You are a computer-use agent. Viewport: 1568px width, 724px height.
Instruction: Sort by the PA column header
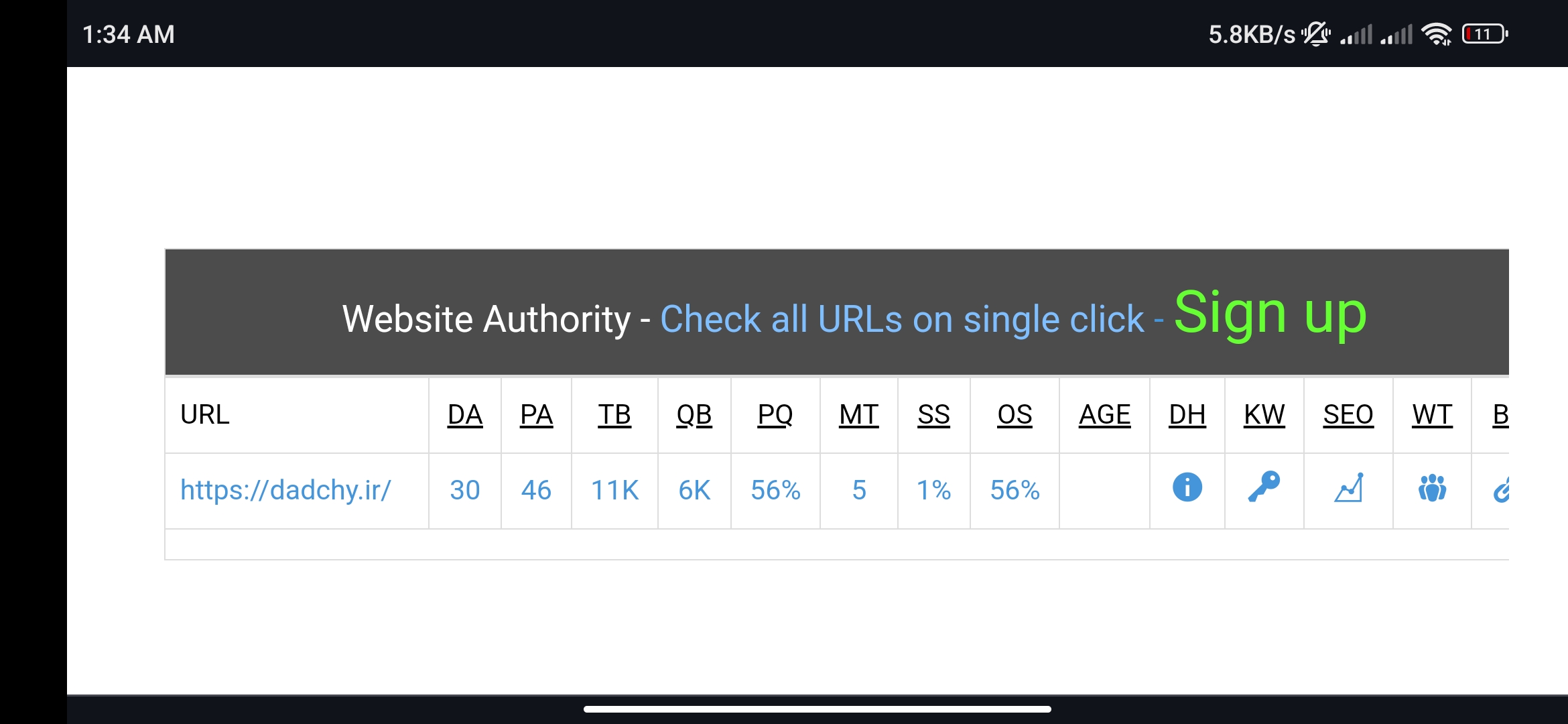pos(537,415)
